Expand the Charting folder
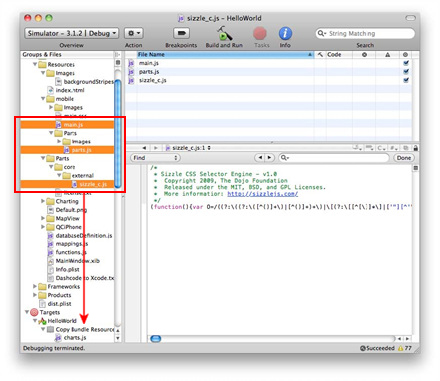Screen dimensions: 440x381 click(43, 201)
